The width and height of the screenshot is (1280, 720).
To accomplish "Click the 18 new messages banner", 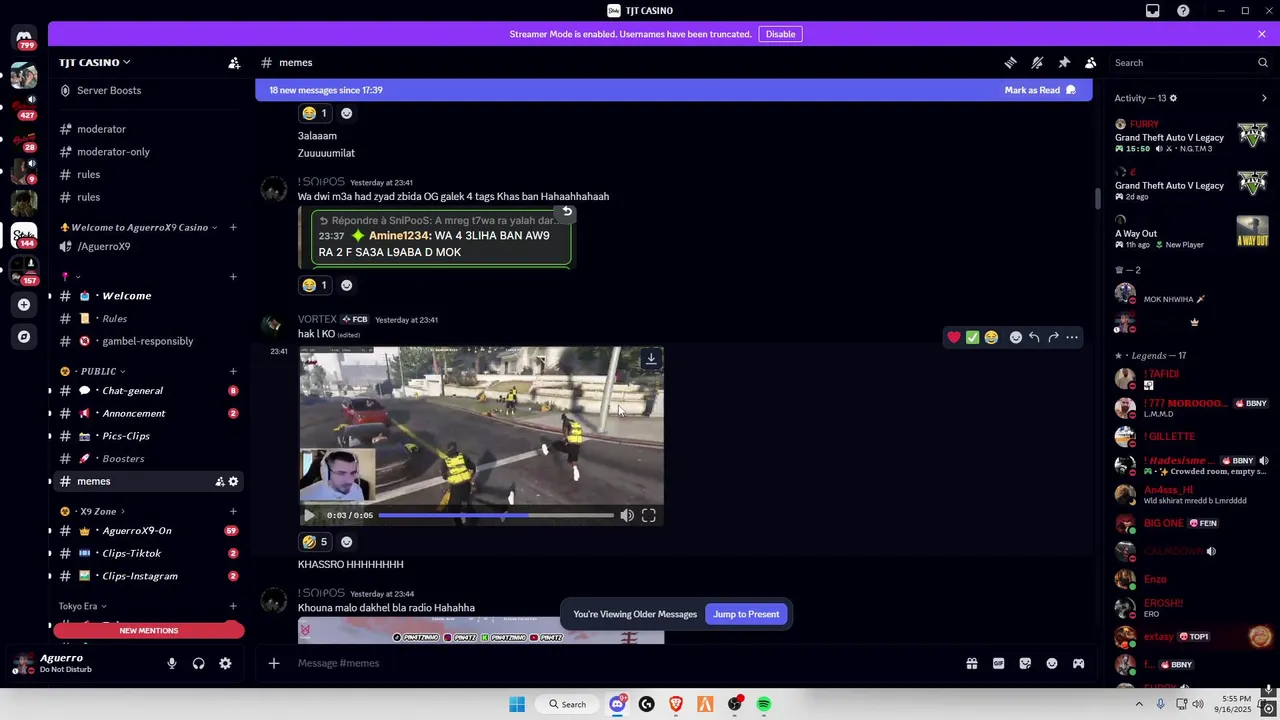I will pos(673,90).
